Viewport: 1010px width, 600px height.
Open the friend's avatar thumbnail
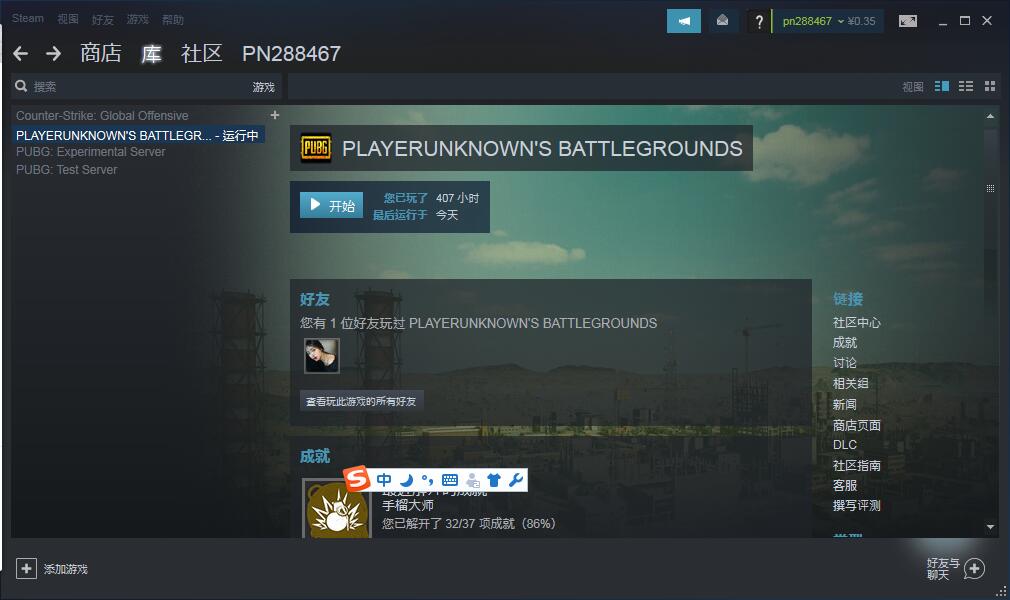(x=321, y=356)
